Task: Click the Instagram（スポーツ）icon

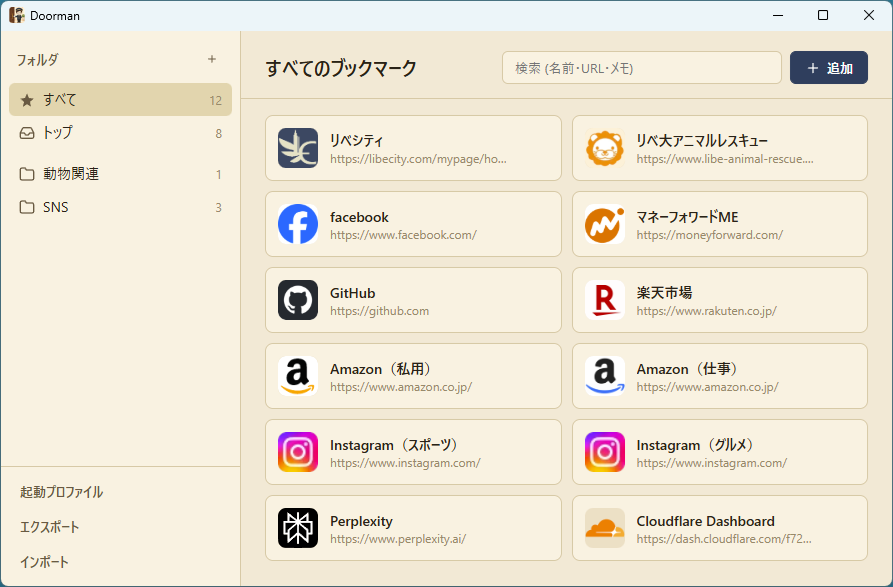Action: (x=298, y=452)
